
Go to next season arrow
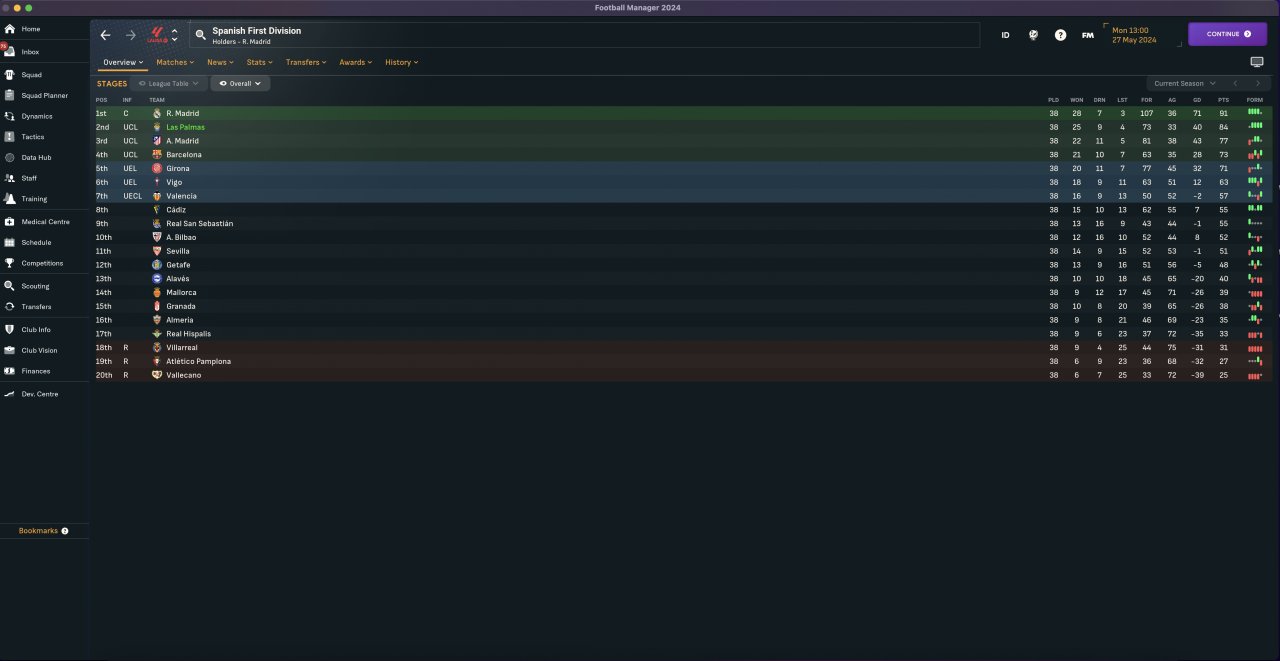tap(1259, 84)
